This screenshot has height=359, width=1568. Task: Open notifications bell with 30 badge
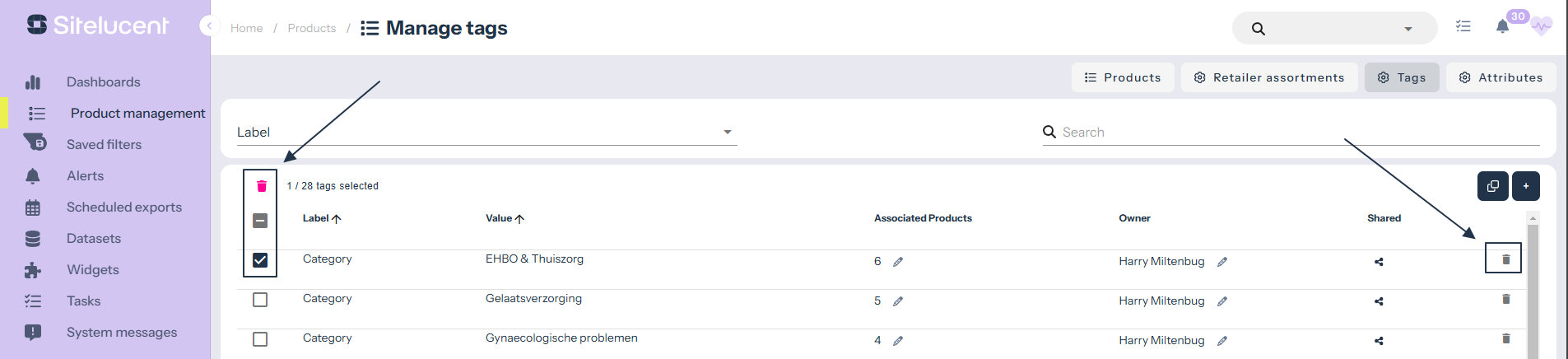point(1502,27)
